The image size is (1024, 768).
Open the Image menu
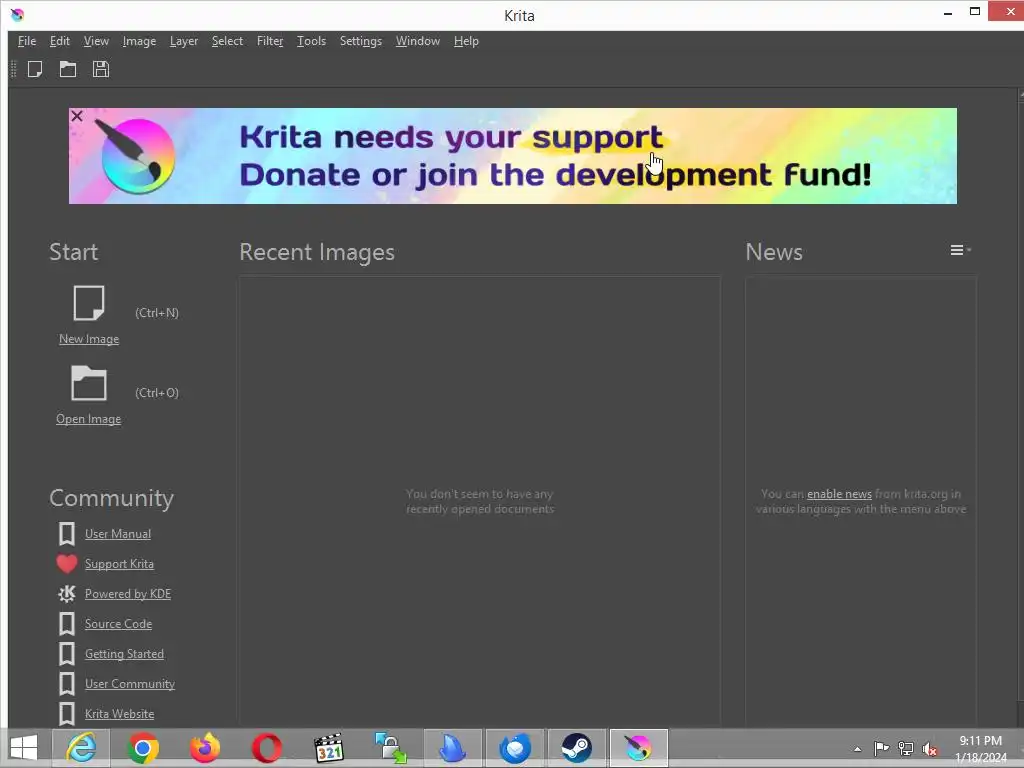pos(139,41)
